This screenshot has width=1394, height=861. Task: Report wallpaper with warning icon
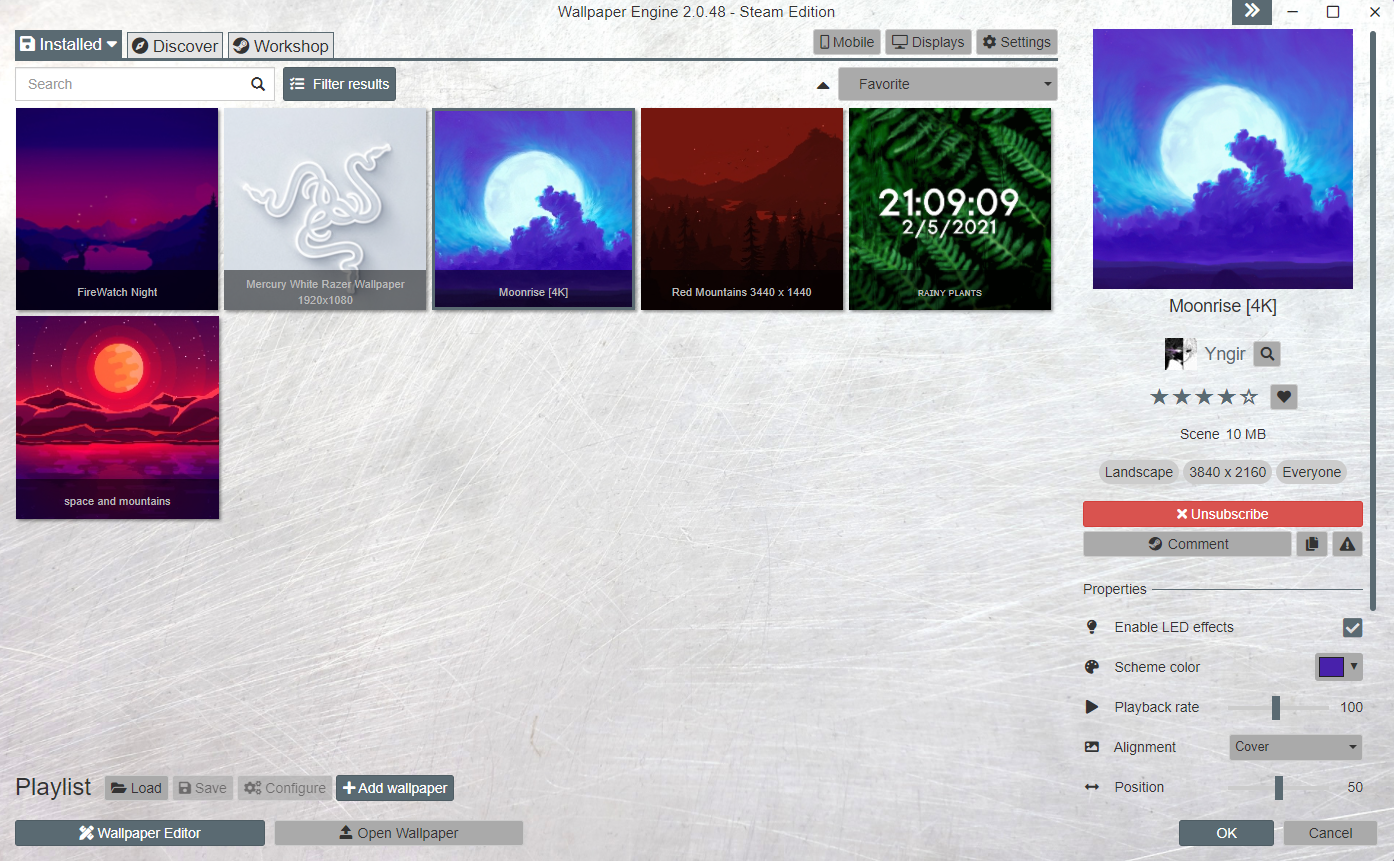[1347, 544]
